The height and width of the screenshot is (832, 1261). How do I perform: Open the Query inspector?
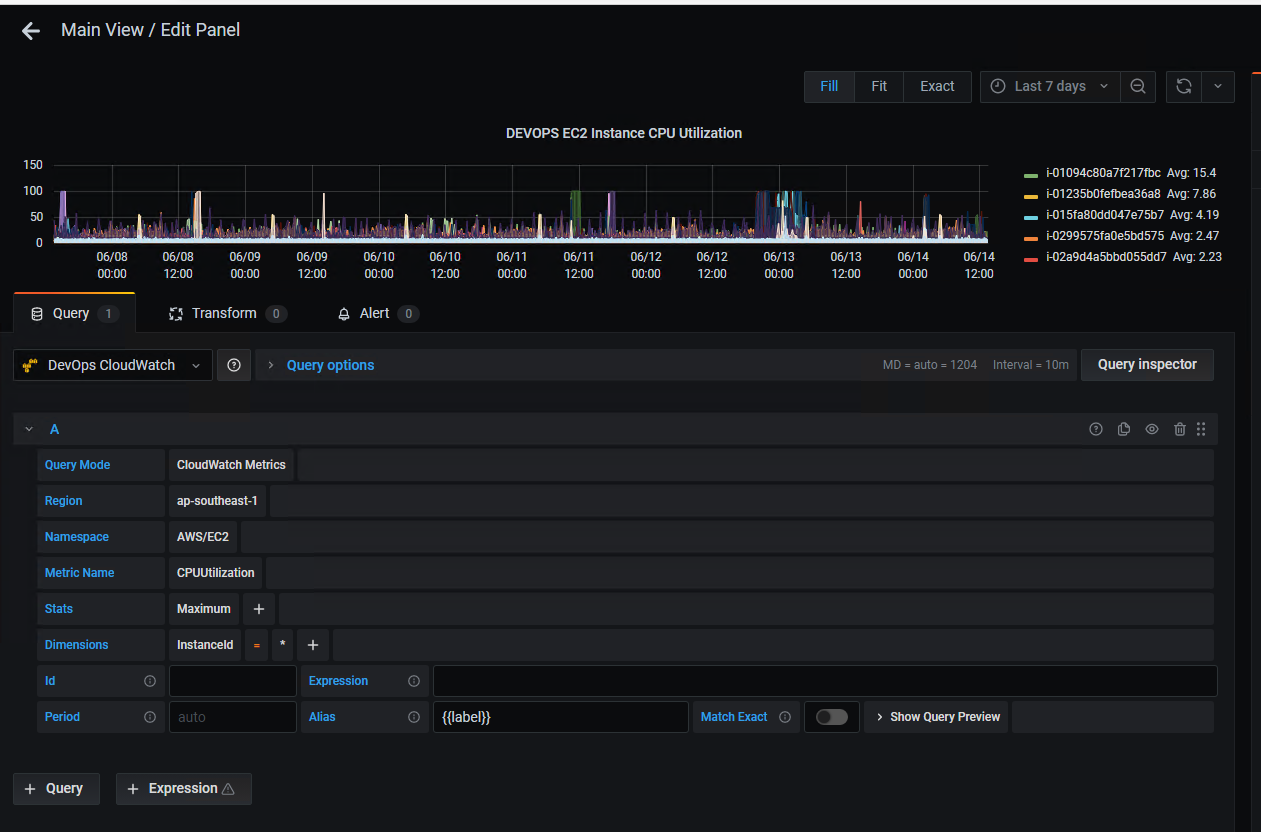(1147, 365)
